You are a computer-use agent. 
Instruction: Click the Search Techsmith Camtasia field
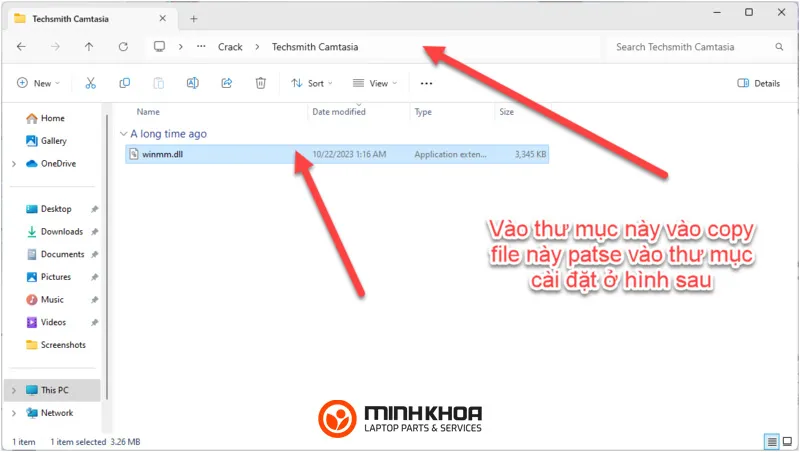(x=690, y=47)
